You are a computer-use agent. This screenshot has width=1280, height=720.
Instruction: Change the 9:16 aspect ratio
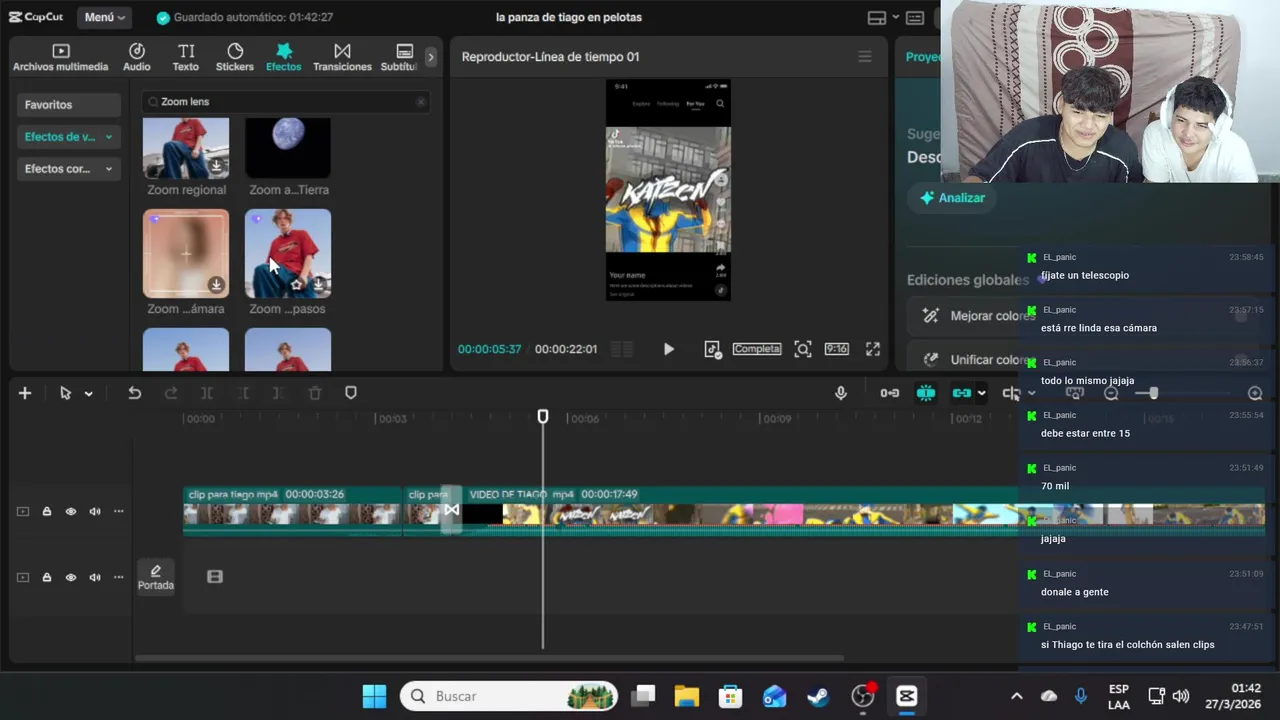coord(837,349)
